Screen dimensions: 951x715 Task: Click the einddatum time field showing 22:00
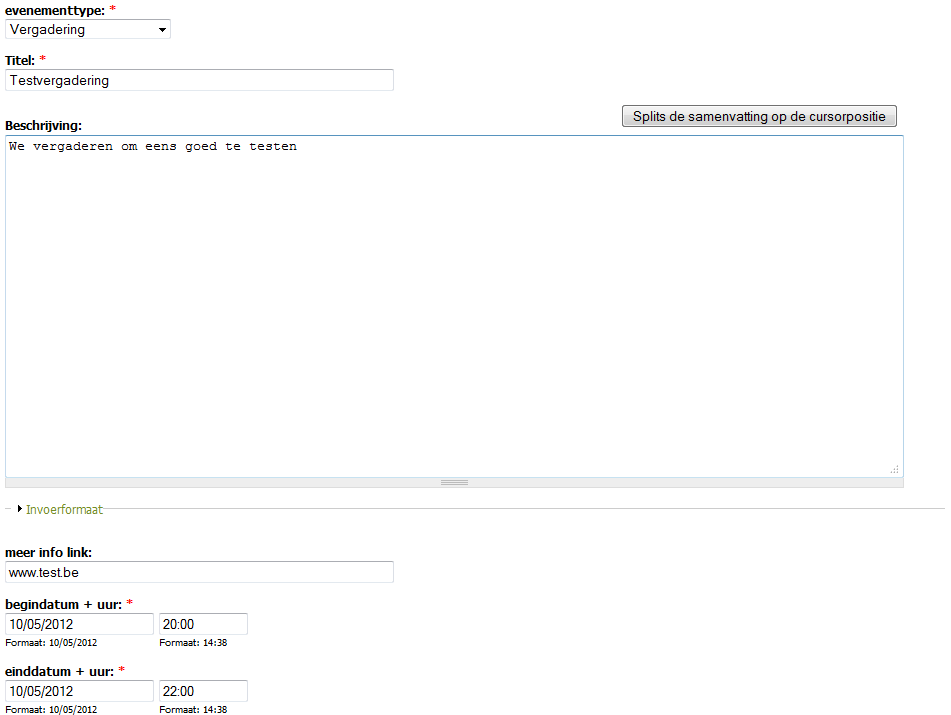click(202, 691)
